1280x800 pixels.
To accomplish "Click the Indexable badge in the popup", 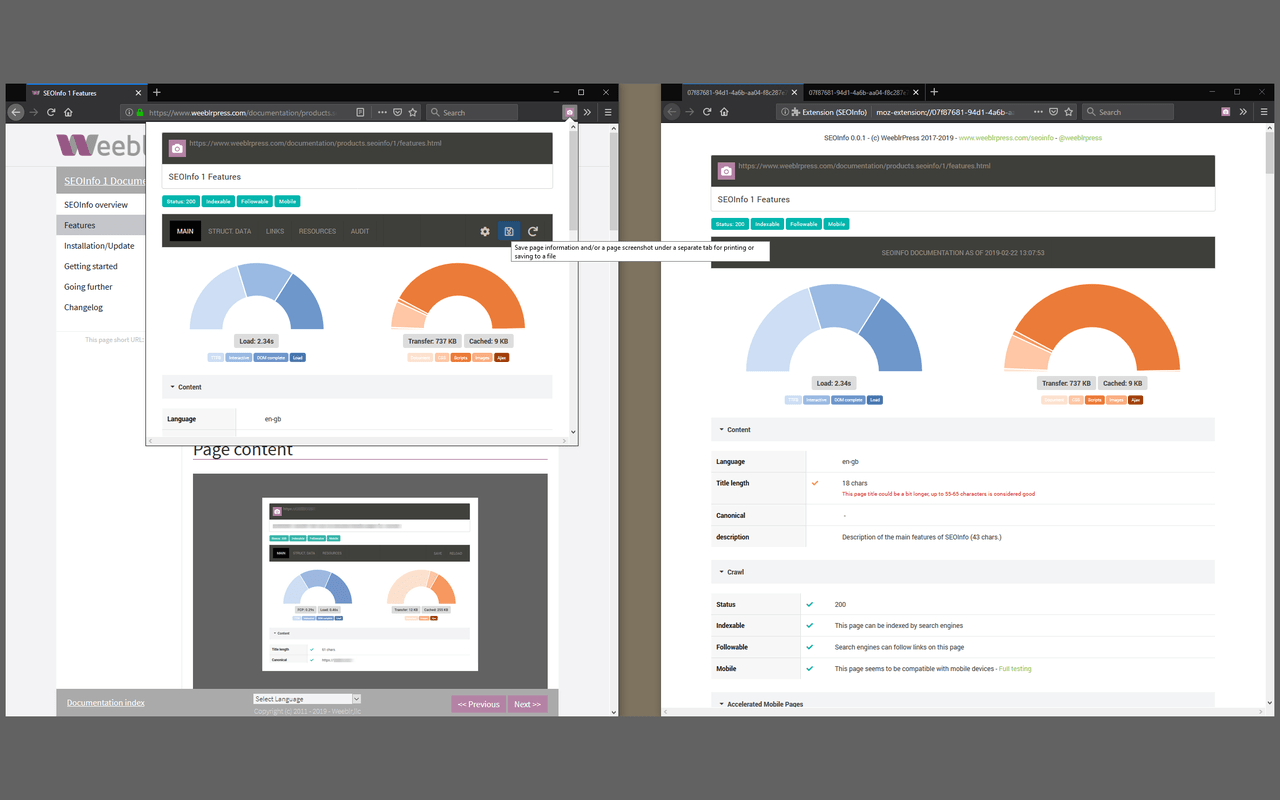I will tap(218, 201).
